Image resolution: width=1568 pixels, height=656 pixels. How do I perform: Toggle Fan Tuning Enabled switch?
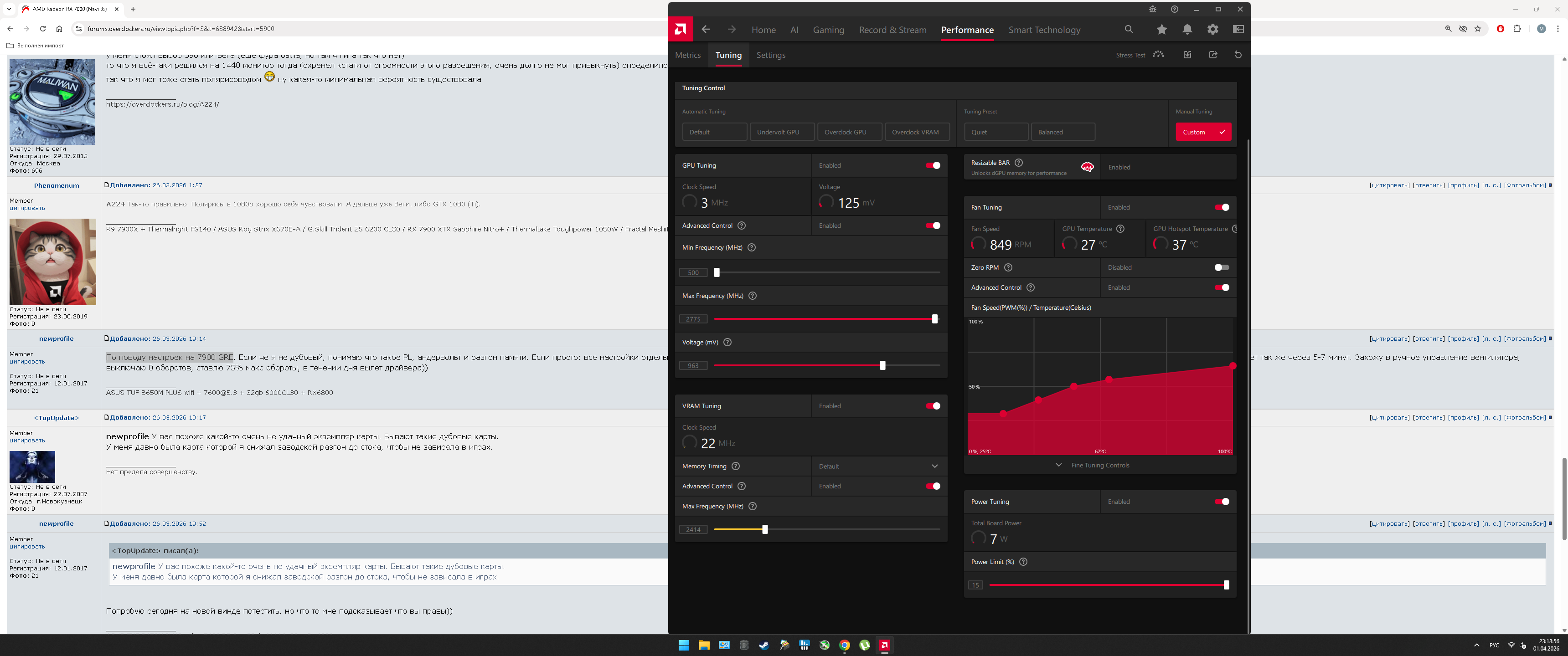(x=1222, y=208)
